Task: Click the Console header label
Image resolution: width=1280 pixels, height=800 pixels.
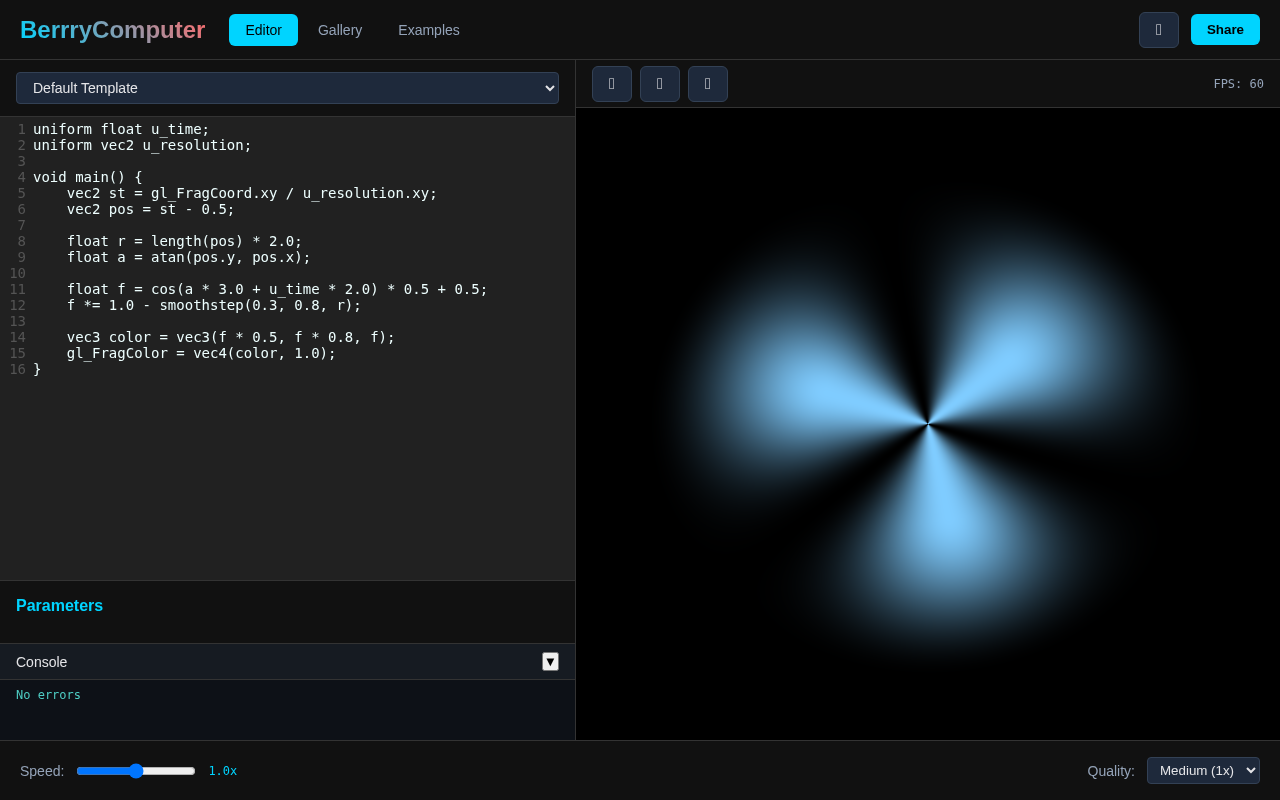Action: click(42, 662)
